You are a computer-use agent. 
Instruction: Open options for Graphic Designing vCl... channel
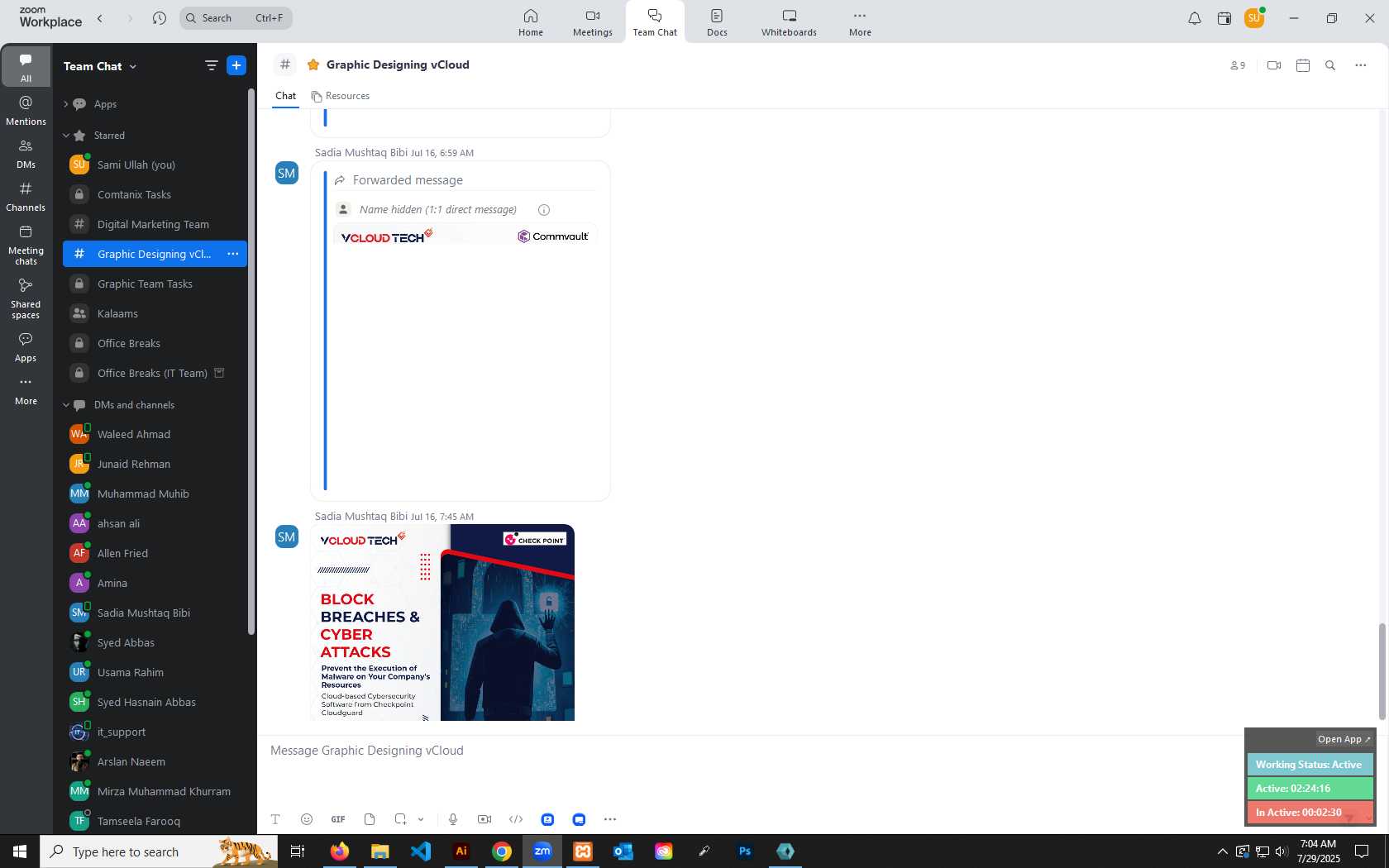[233, 254]
